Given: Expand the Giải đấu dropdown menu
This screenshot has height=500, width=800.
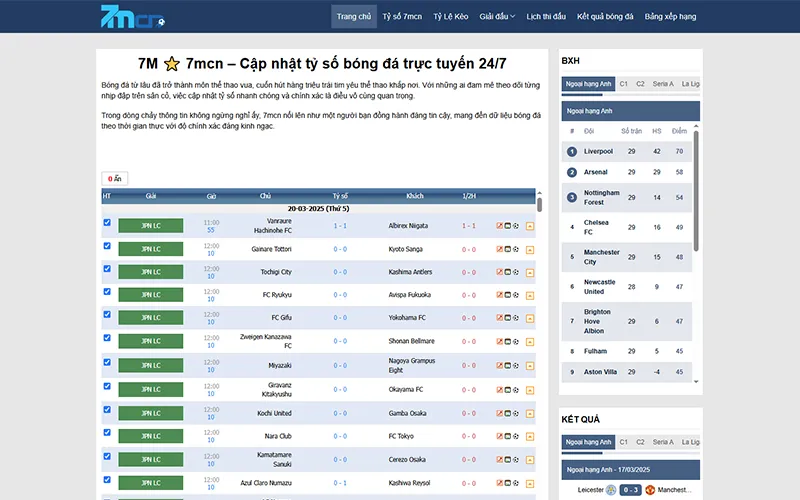Looking at the screenshot, I should click(498, 17).
